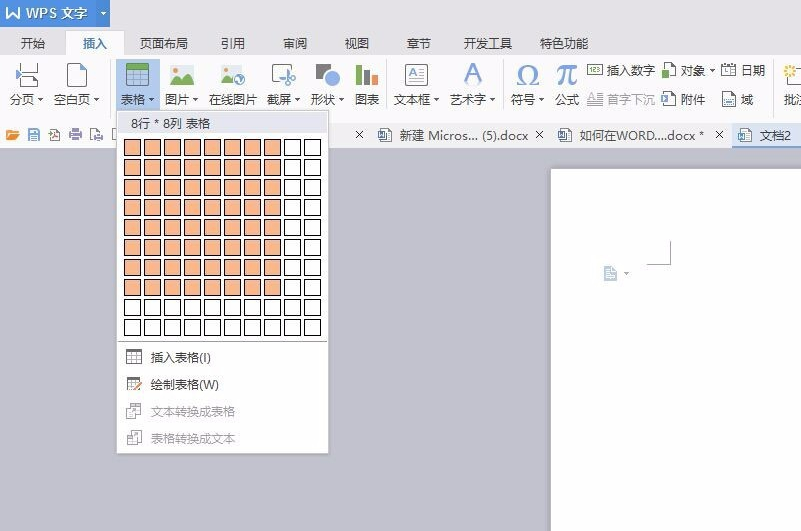Switch to the 开始 ribbon tab
Image resolution: width=801 pixels, height=531 pixels.
33,43
